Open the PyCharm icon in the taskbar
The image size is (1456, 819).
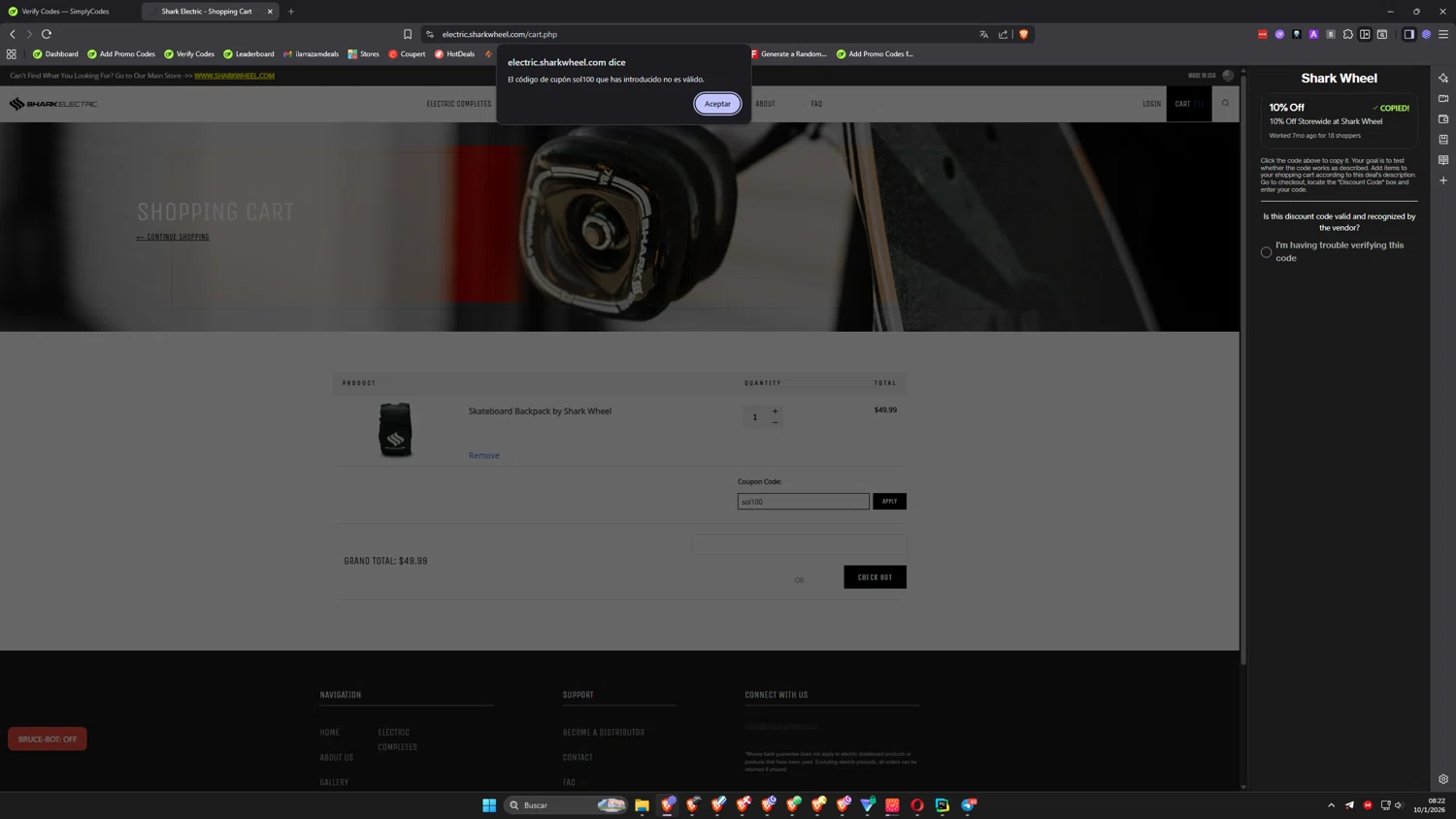943,805
